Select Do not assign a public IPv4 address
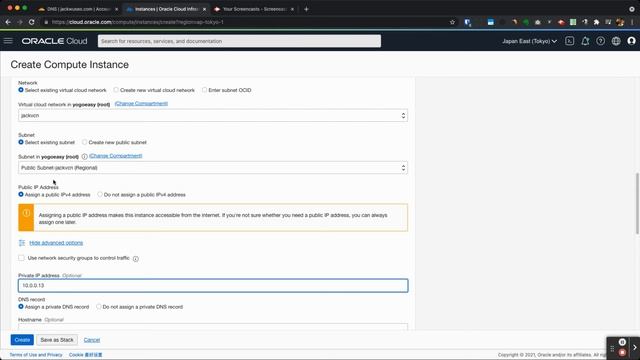This screenshot has width=640, height=360. [x=100, y=194]
